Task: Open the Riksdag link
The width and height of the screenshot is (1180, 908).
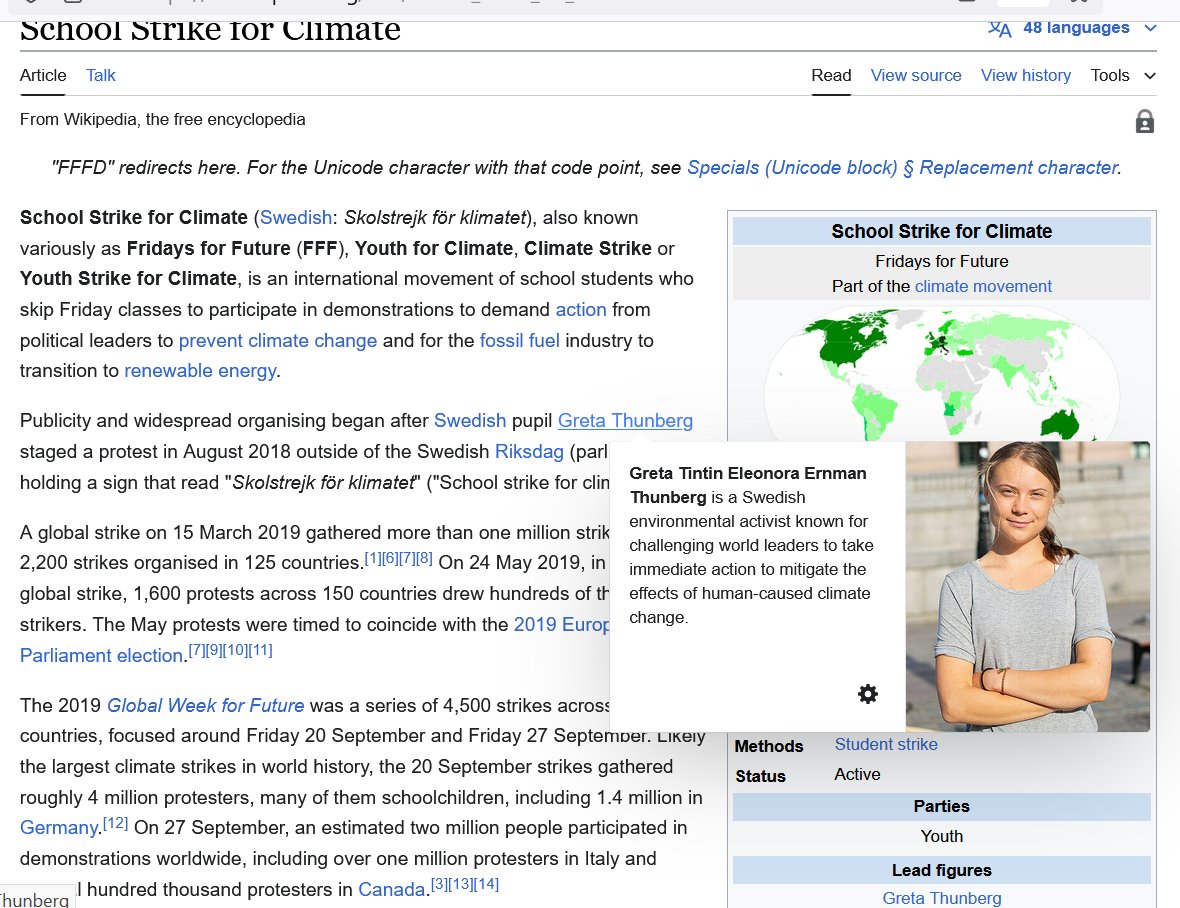Action: tap(529, 451)
